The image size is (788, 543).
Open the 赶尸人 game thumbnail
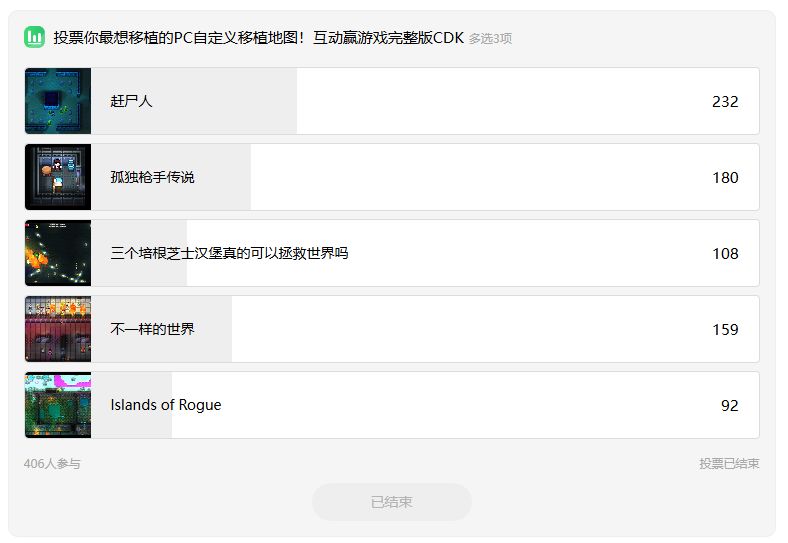(x=58, y=101)
